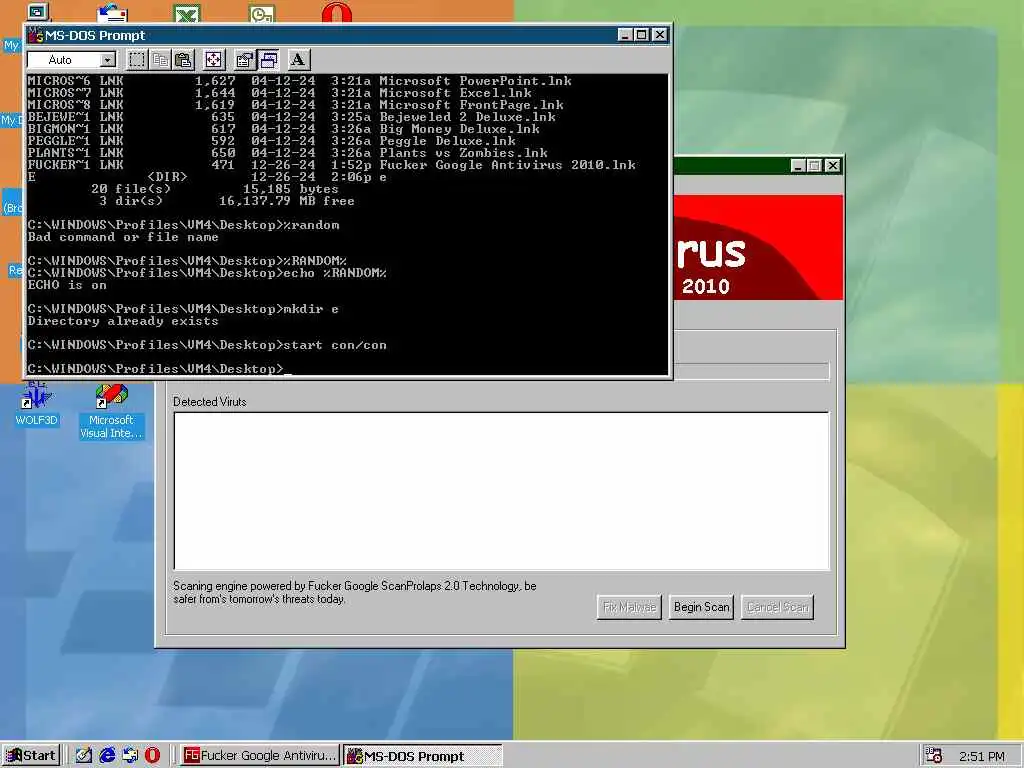The width and height of the screenshot is (1024, 768).
Task: Open MS-DOS Prompt Properties icon
Action: pos(244,60)
